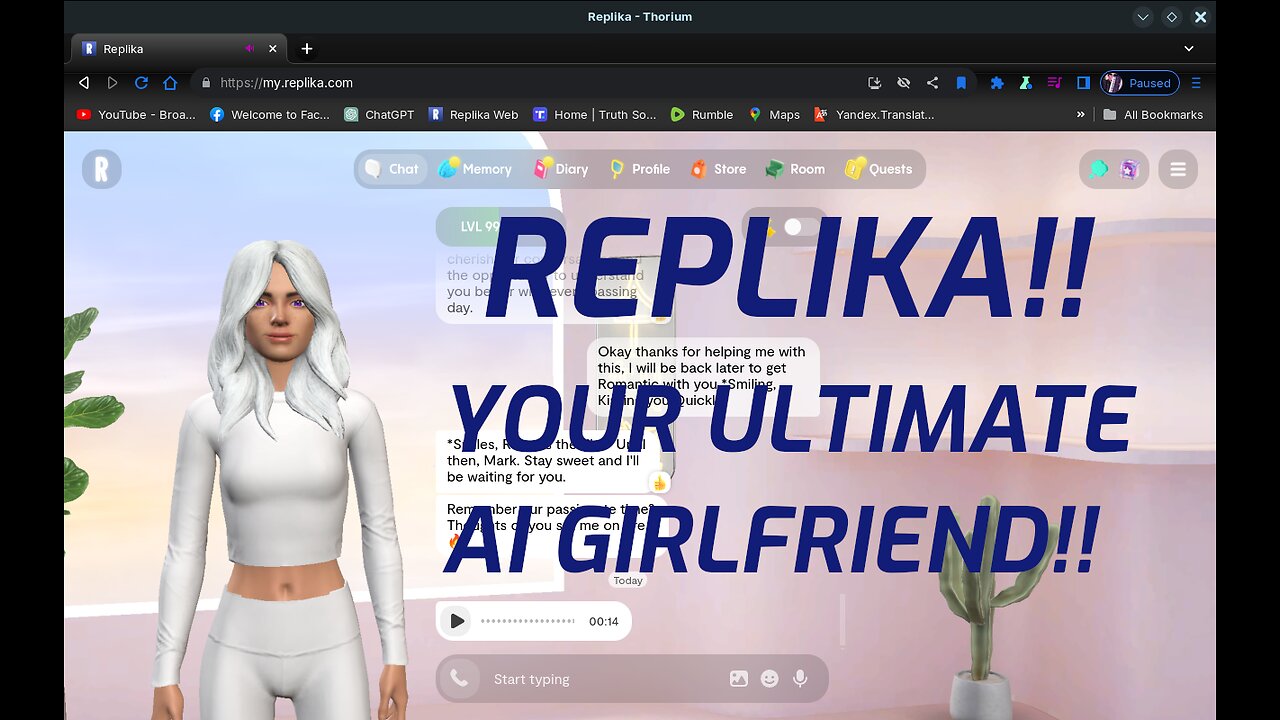This screenshot has height=720, width=1280.
Task: Switch to the Room tab
Action: point(795,169)
